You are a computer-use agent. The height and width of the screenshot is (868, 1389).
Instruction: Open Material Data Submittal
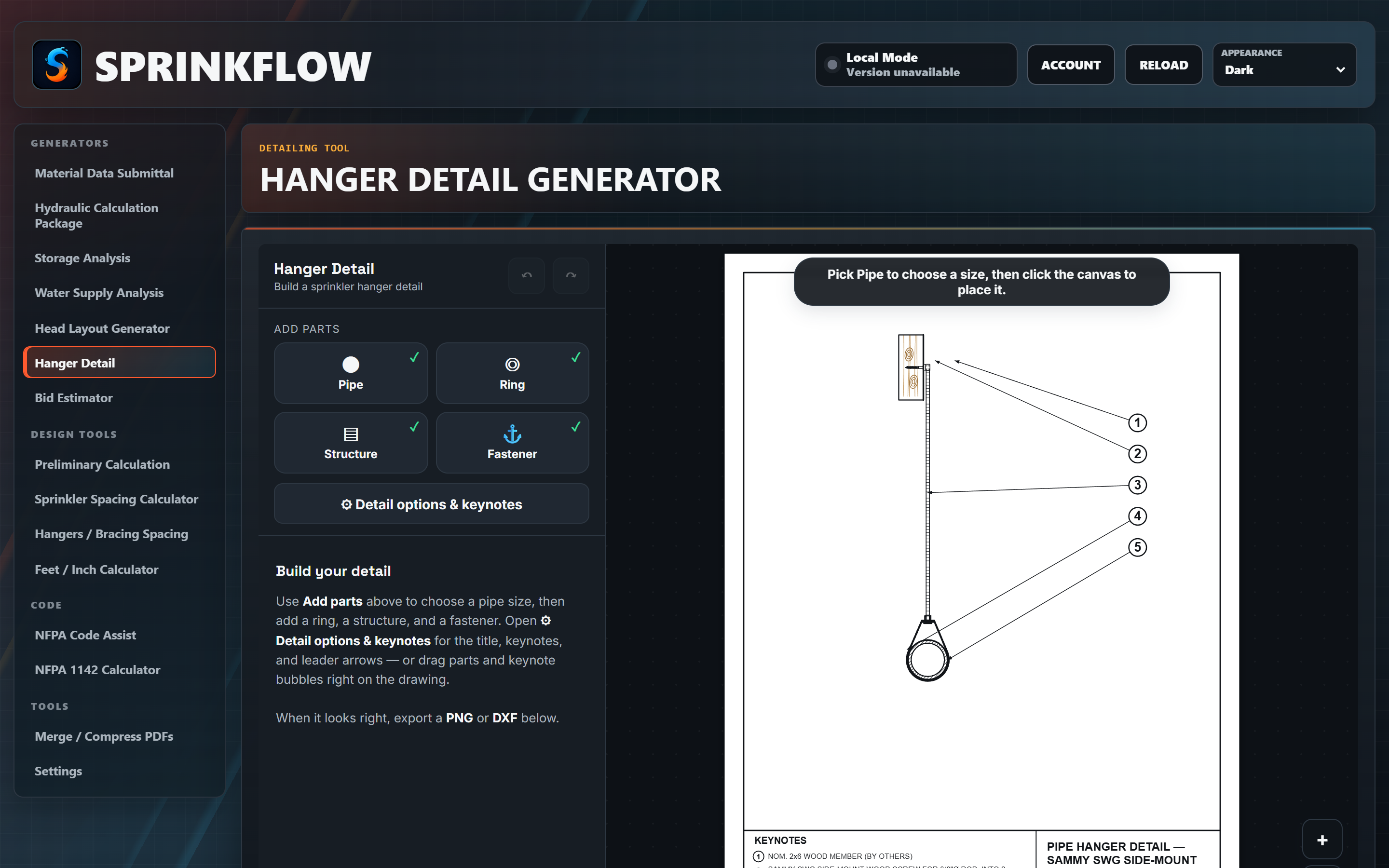(x=120, y=173)
